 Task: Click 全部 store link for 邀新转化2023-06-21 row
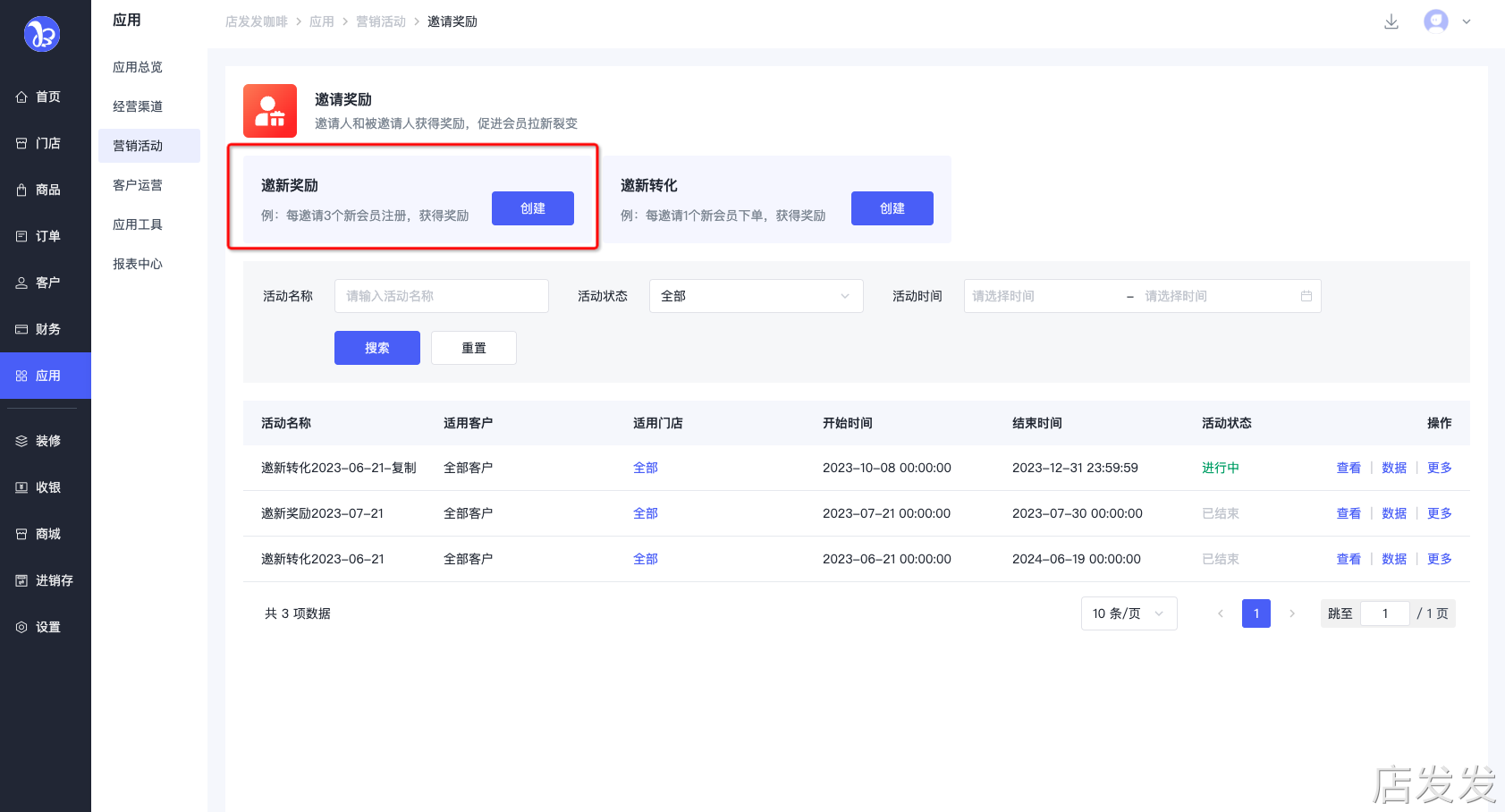coord(646,559)
